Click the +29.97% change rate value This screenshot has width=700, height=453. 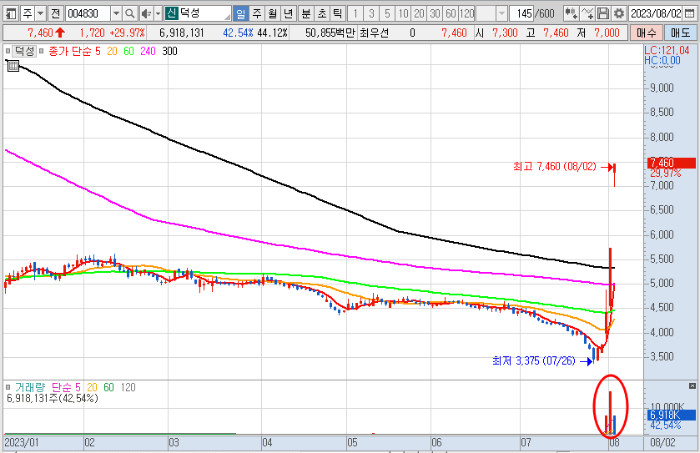(127, 33)
